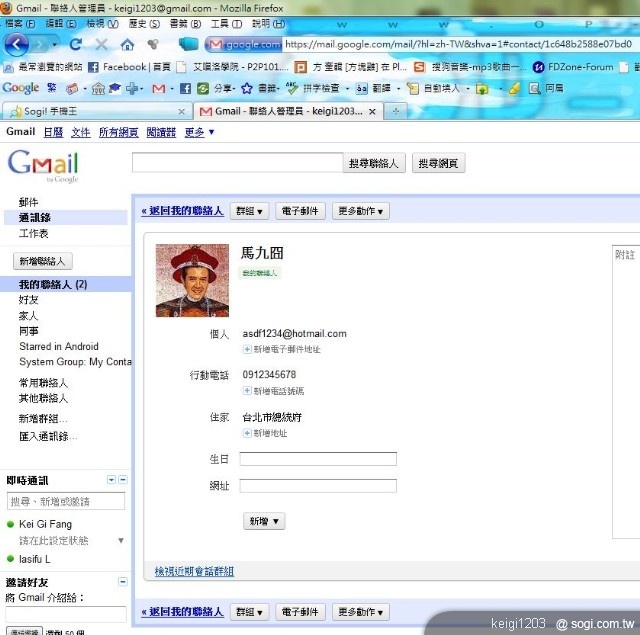Switch to the Sogi! 手機王 tab
This screenshot has height=635, width=640.
[95, 111]
